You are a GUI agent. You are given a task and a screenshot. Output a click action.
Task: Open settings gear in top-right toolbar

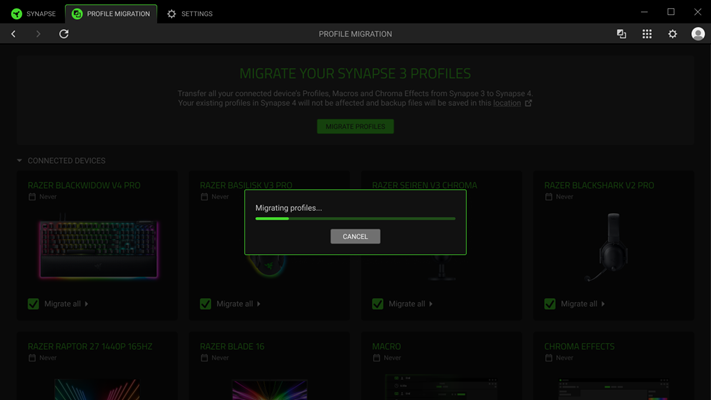click(x=672, y=34)
